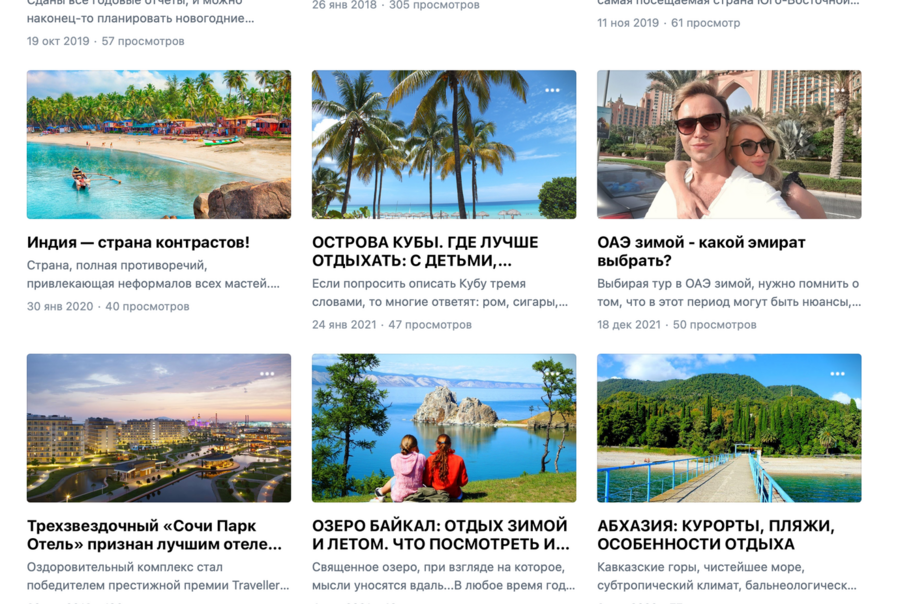This screenshot has height=604, width=900.
Task: Open India beach cover image
Action: [159, 145]
